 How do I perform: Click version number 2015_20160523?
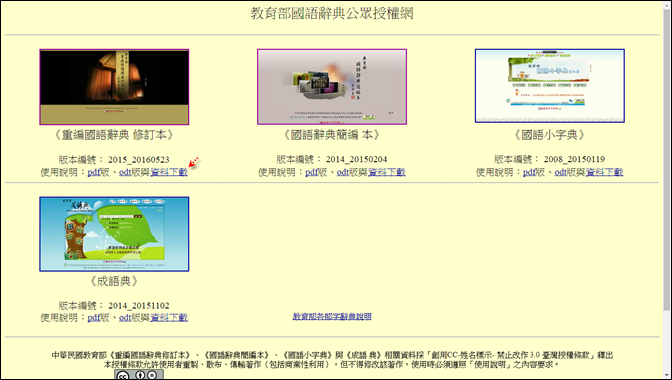(x=138, y=160)
